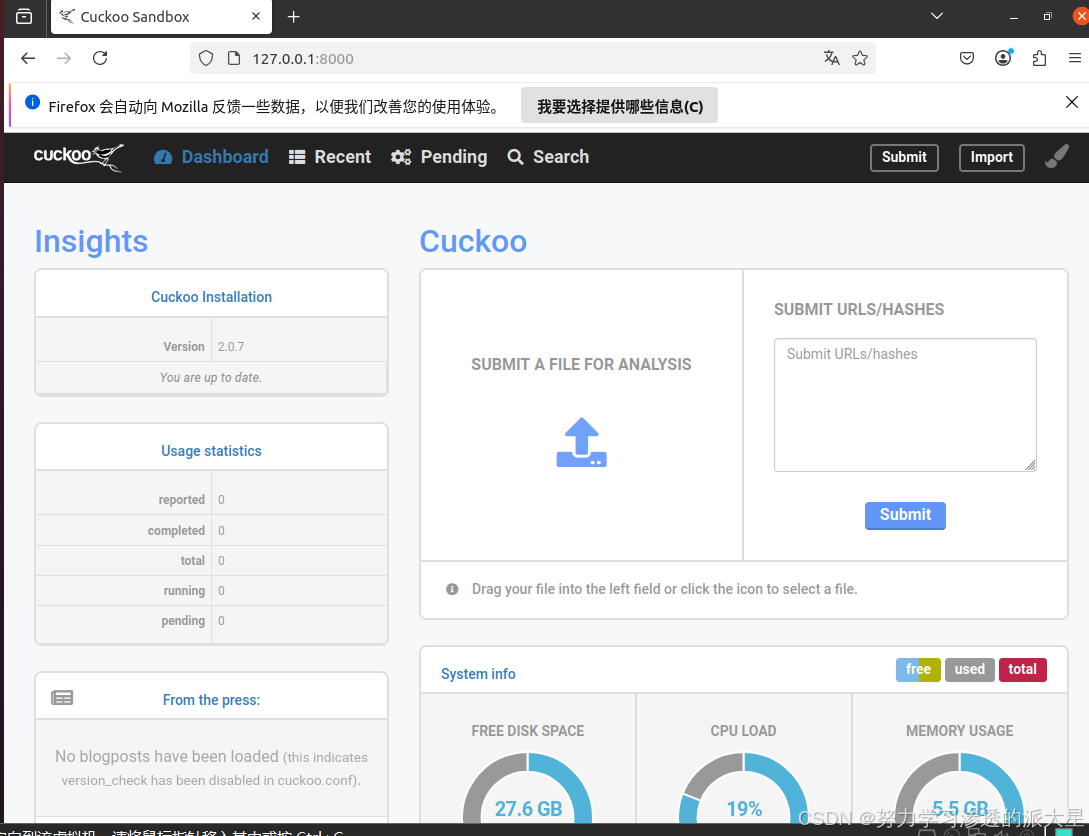This screenshot has height=836, width=1089.
Task: Click the 'You are up to date.' text
Action: coord(210,378)
